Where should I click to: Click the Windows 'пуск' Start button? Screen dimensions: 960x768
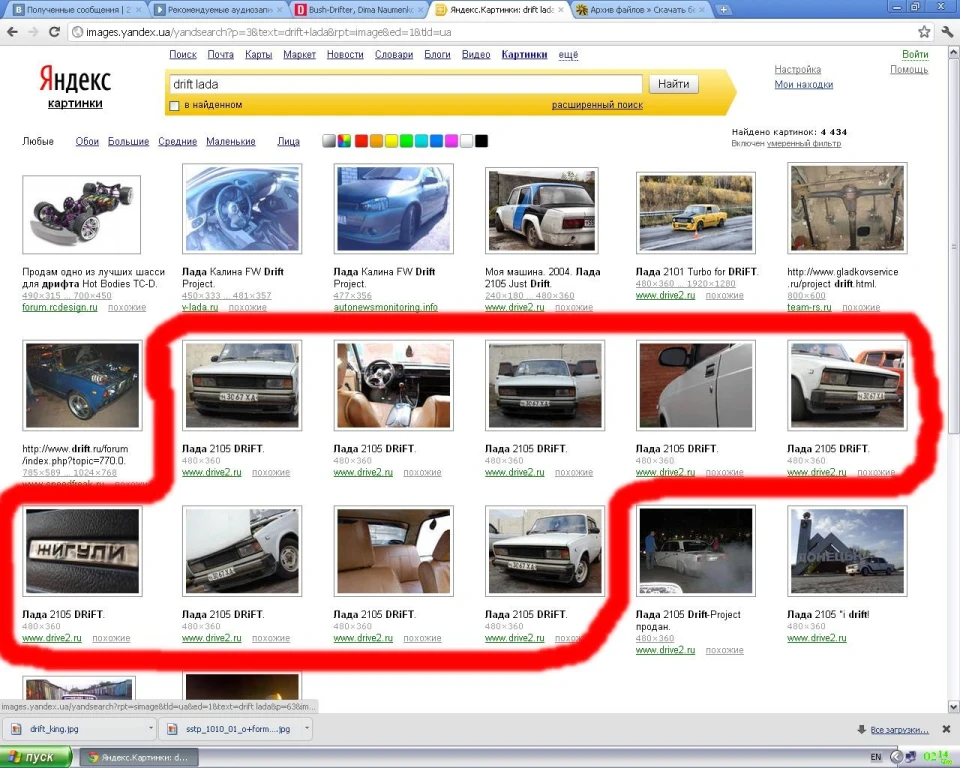[36, 757]
